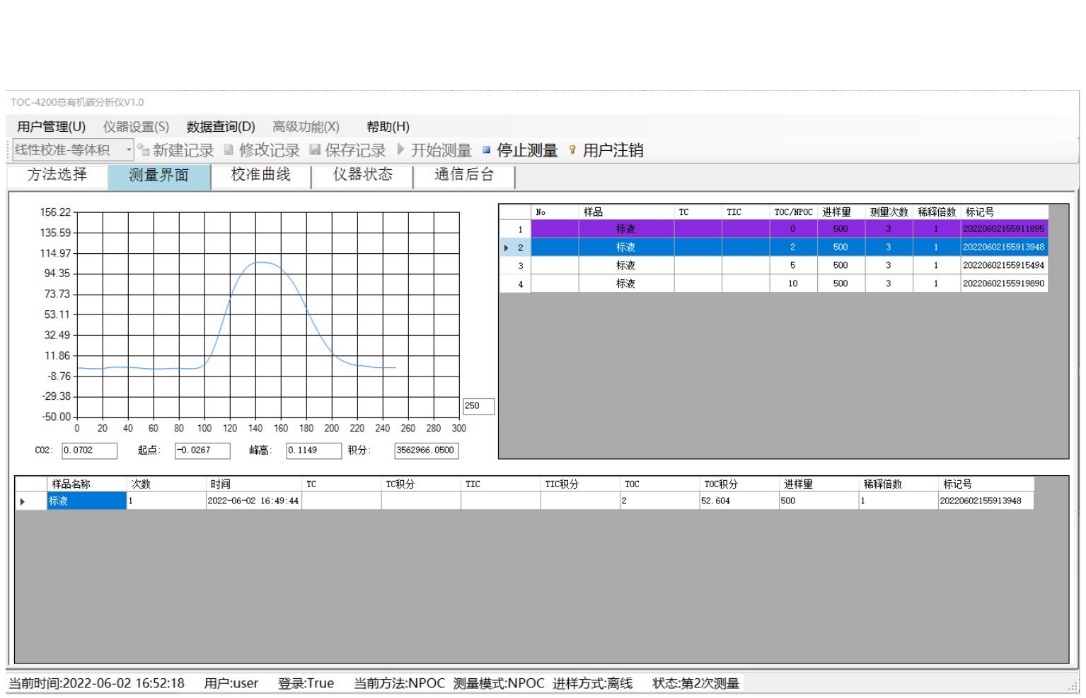
Task: Click the 用户注销 key icon
Action: tap(572, 150)
